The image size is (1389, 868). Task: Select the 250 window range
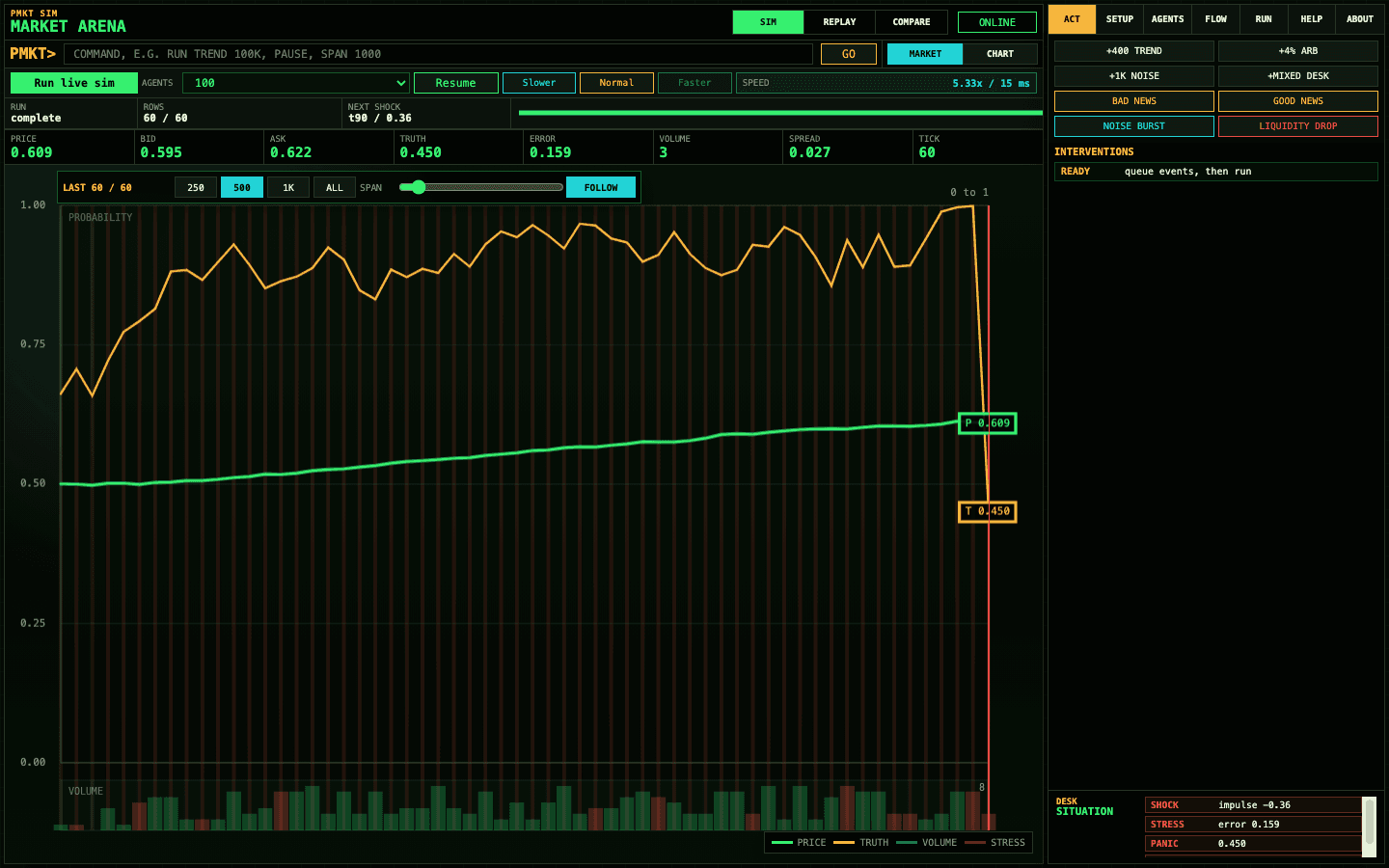tap(196, 187)
